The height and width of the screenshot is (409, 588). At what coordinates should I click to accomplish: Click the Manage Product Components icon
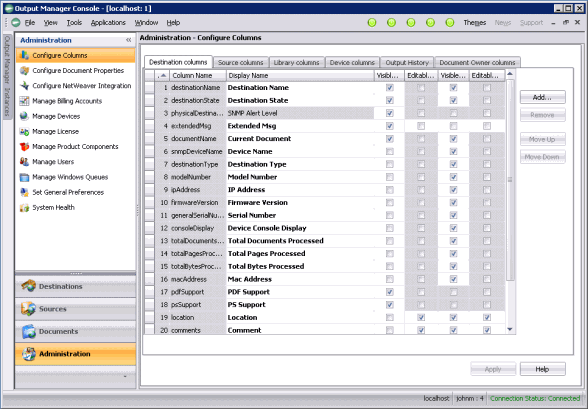[24, 147]
